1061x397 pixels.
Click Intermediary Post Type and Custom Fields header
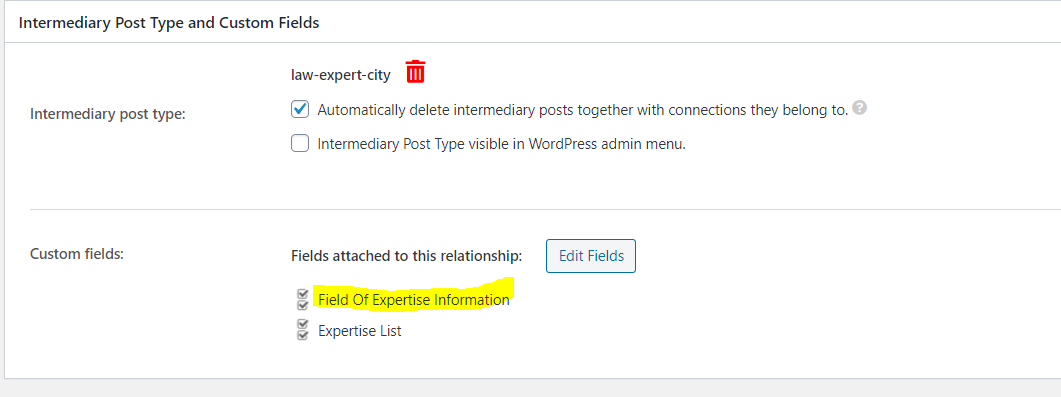pyautogui.click(x=168, y=22)
